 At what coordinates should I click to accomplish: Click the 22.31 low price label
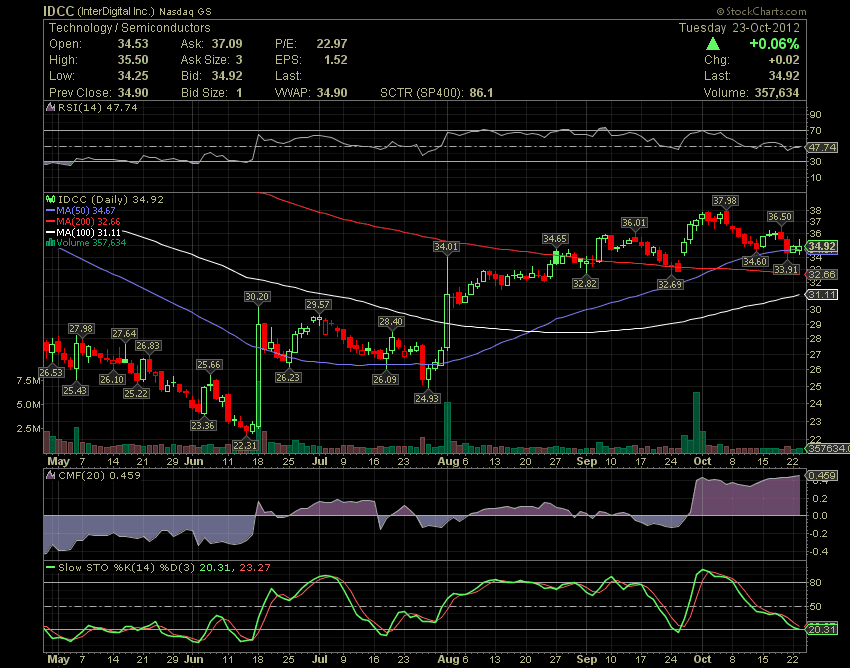(x=244, y=445)
